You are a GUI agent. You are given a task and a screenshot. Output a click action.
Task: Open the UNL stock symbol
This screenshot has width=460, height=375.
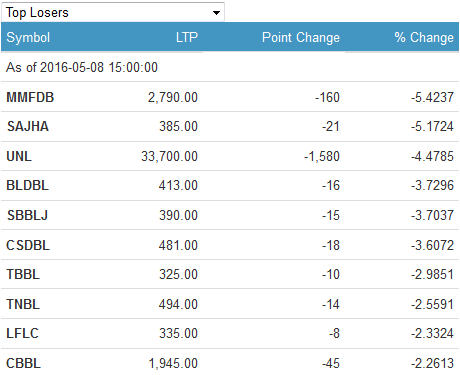coord(19,156)
